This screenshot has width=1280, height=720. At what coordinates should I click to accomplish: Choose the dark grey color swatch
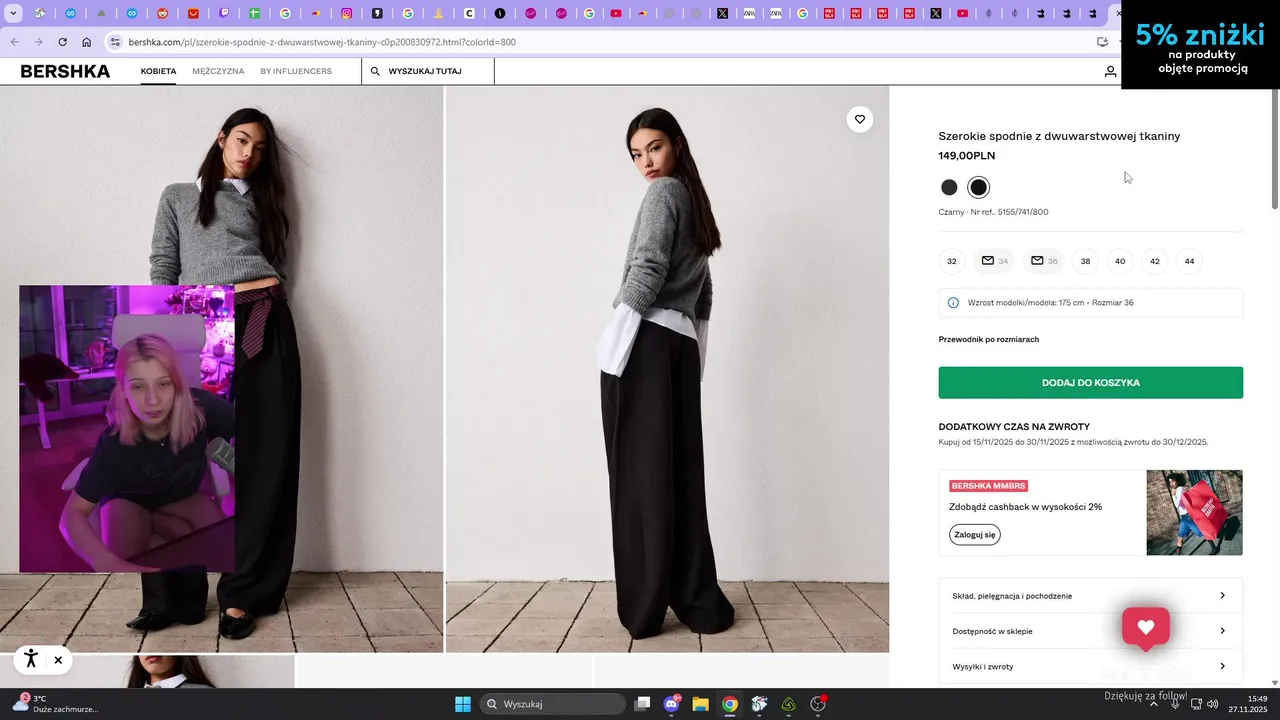[x=949, y=187]
